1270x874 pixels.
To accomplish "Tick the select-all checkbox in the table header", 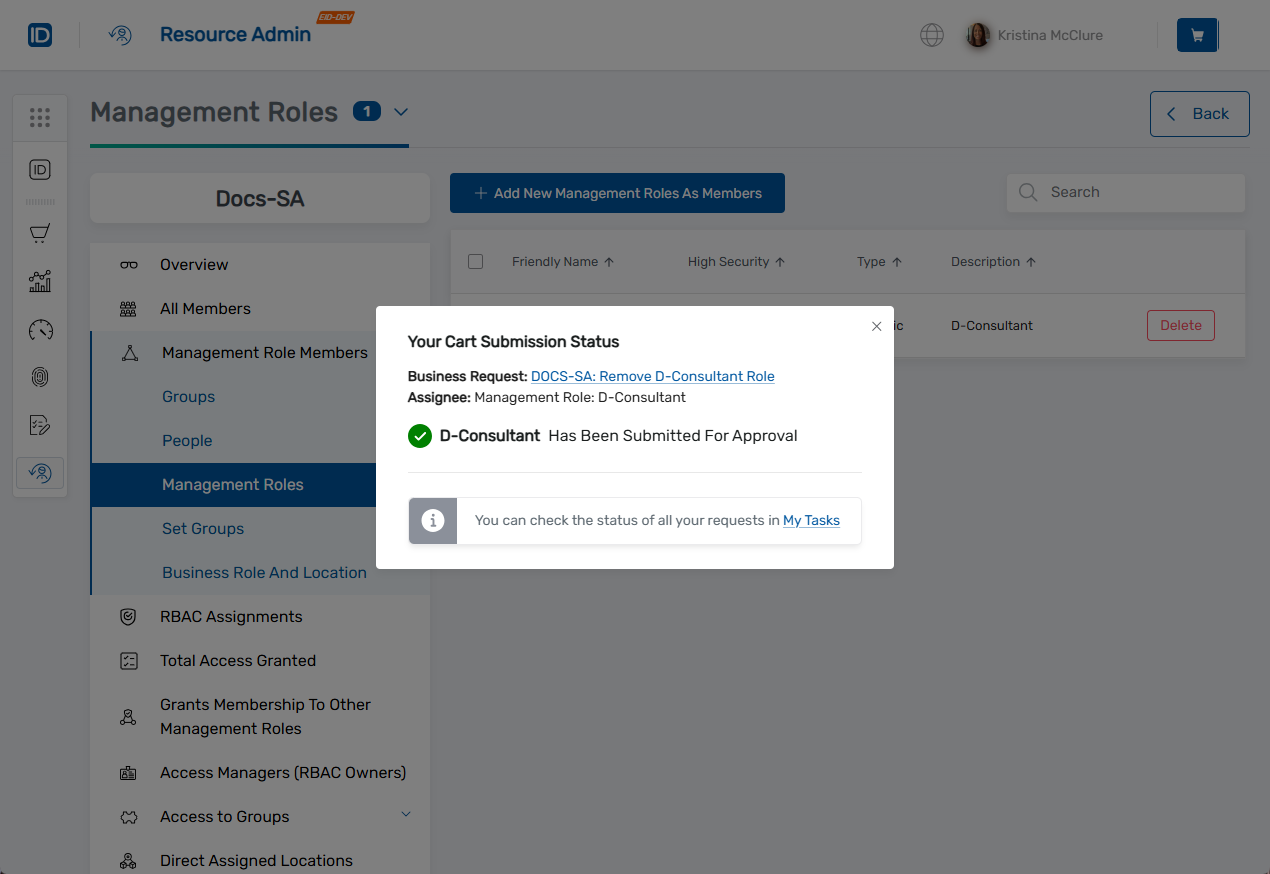I will tap(475, 261).
